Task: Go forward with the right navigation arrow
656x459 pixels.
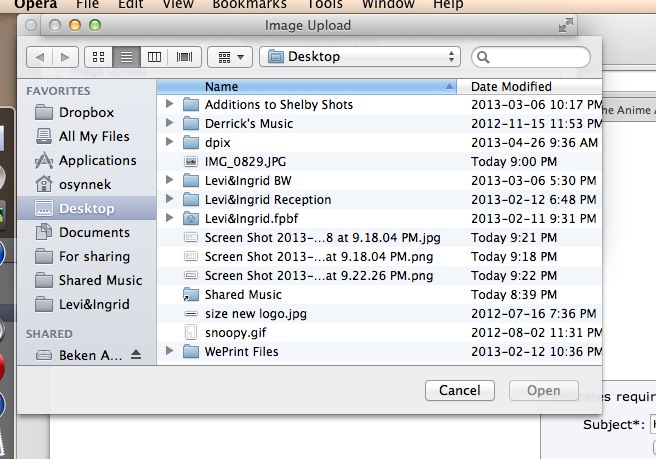Action: coord(65,57)
